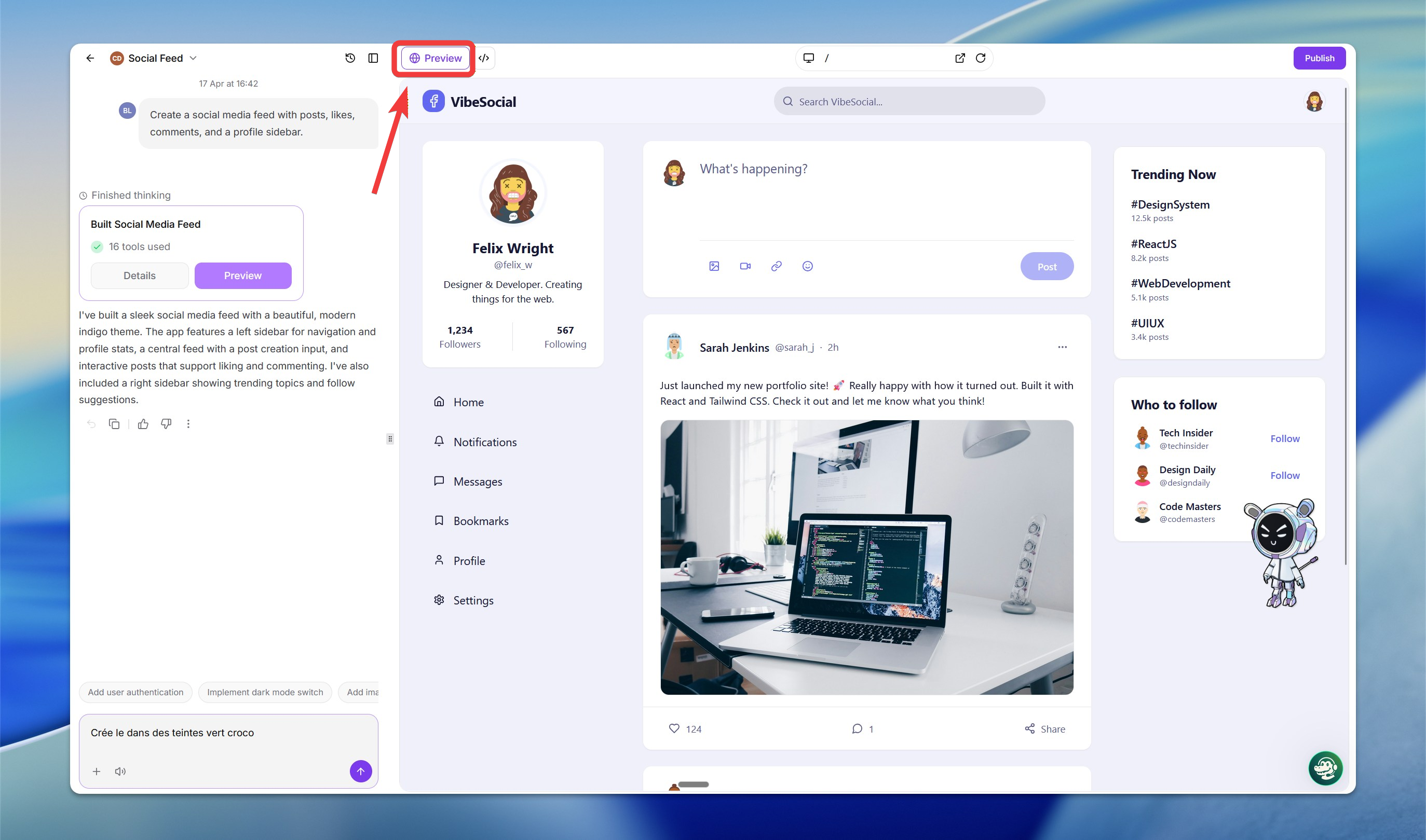Select the '567 Following' count
The width and height of the screenshot is (1426, 840).
point(565,337)
